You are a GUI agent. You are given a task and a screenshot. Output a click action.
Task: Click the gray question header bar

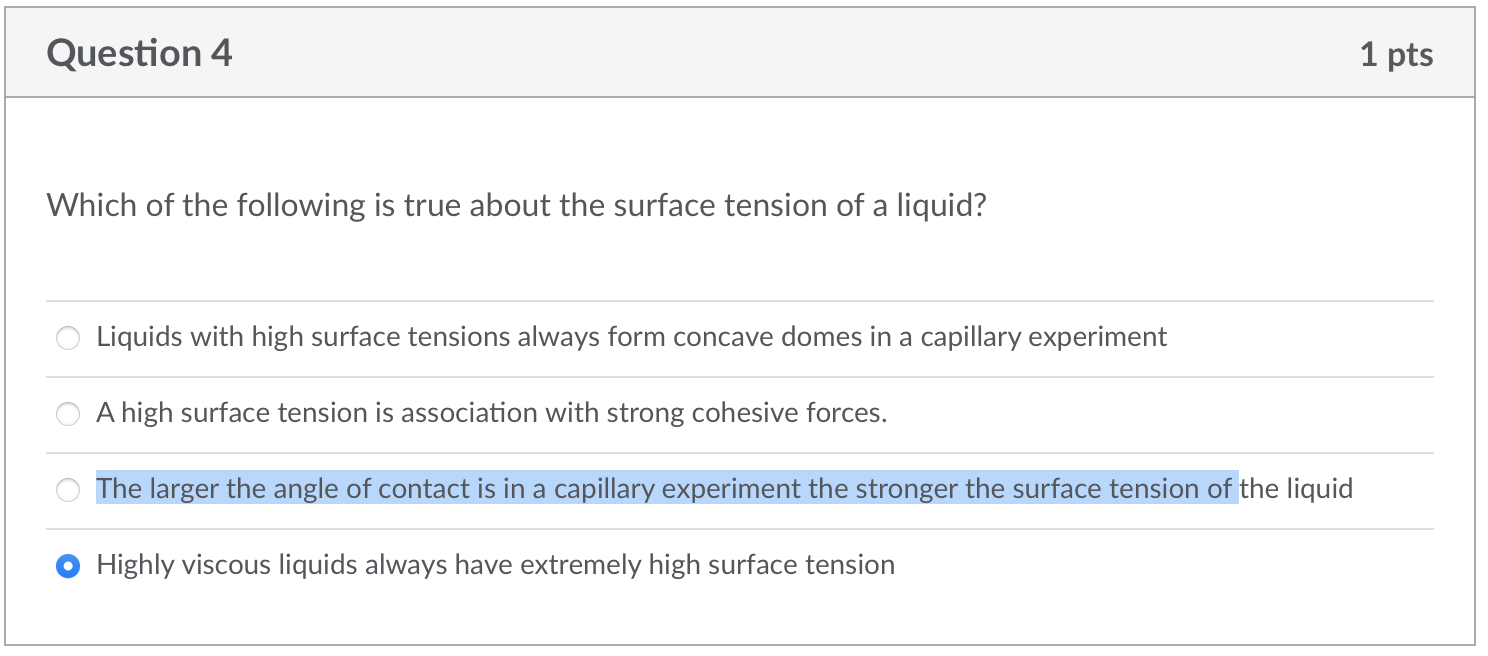(x=744, y=52)
